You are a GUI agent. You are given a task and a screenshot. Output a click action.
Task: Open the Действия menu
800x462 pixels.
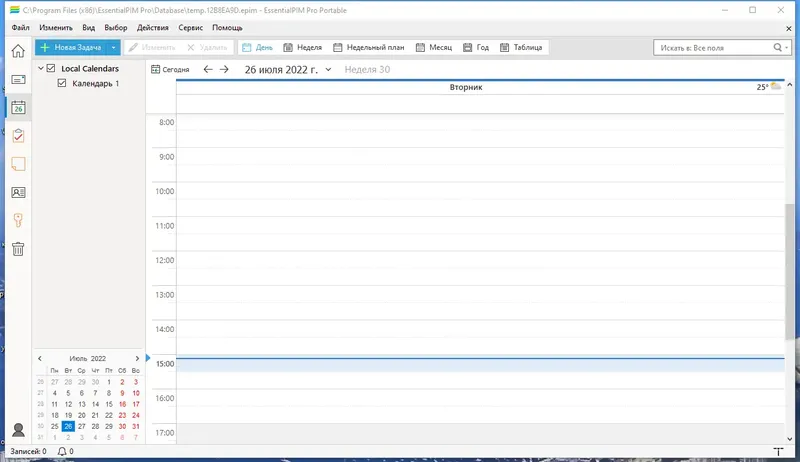click(x=152, y=28)
